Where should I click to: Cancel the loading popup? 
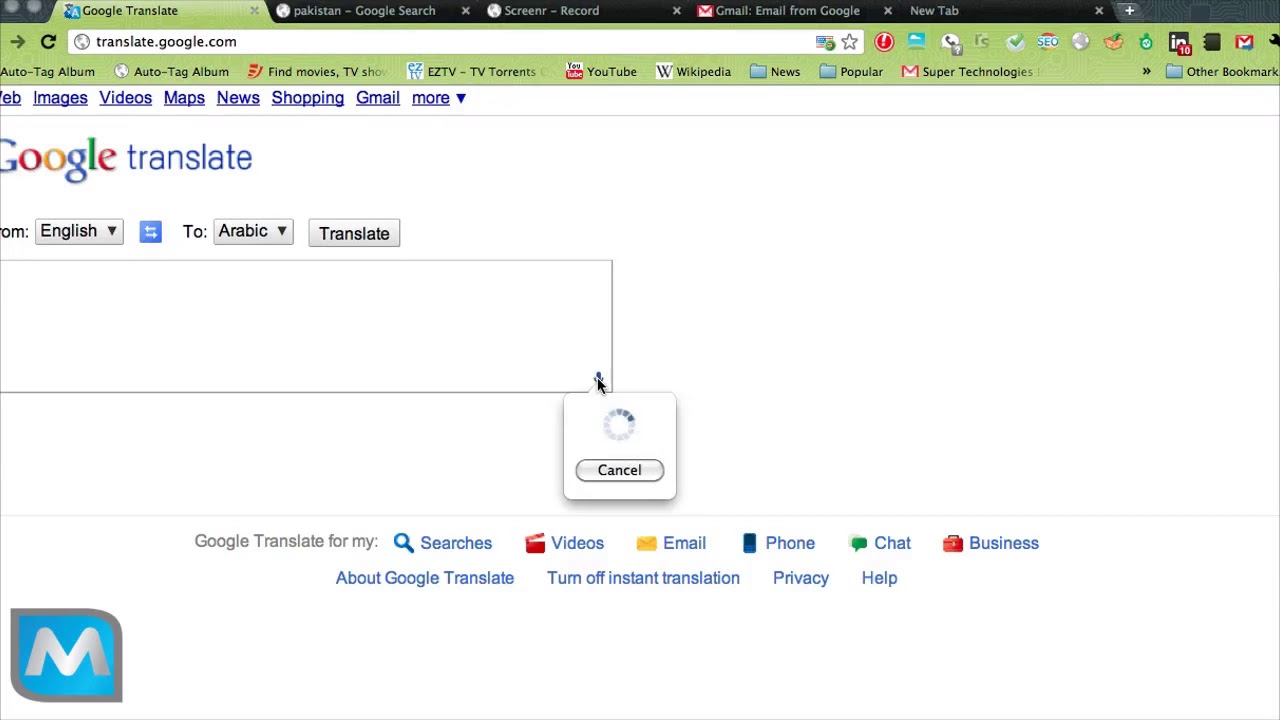(619, 470)
